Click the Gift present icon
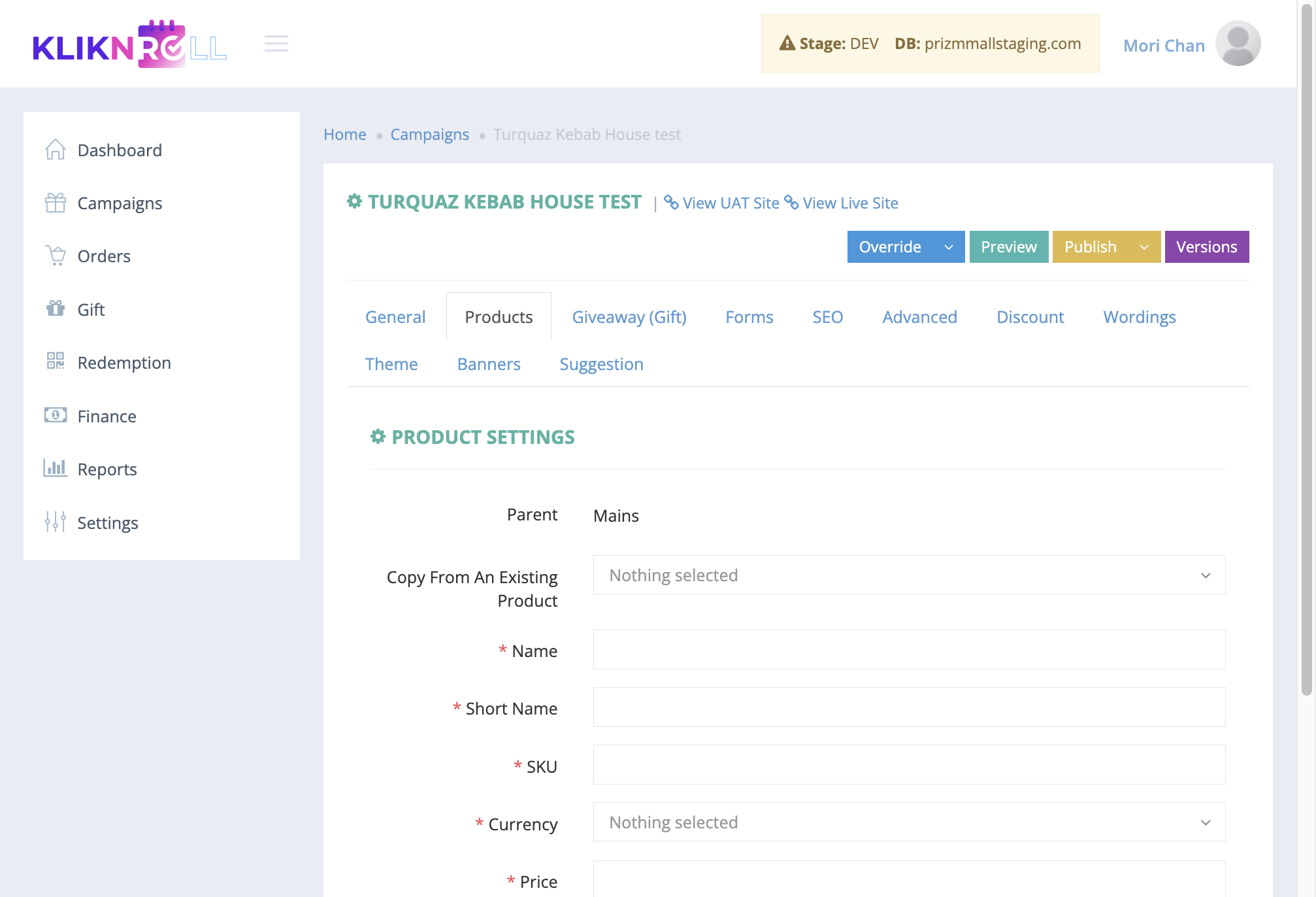The width and height of the screenshot is (1316, 897). (x=56, y=309)
